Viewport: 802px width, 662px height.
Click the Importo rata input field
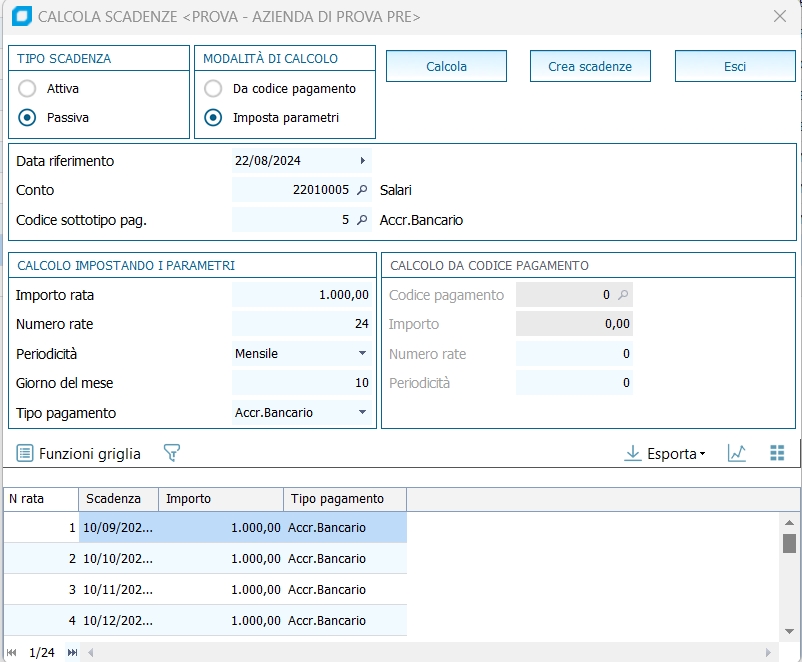[301, 295]
